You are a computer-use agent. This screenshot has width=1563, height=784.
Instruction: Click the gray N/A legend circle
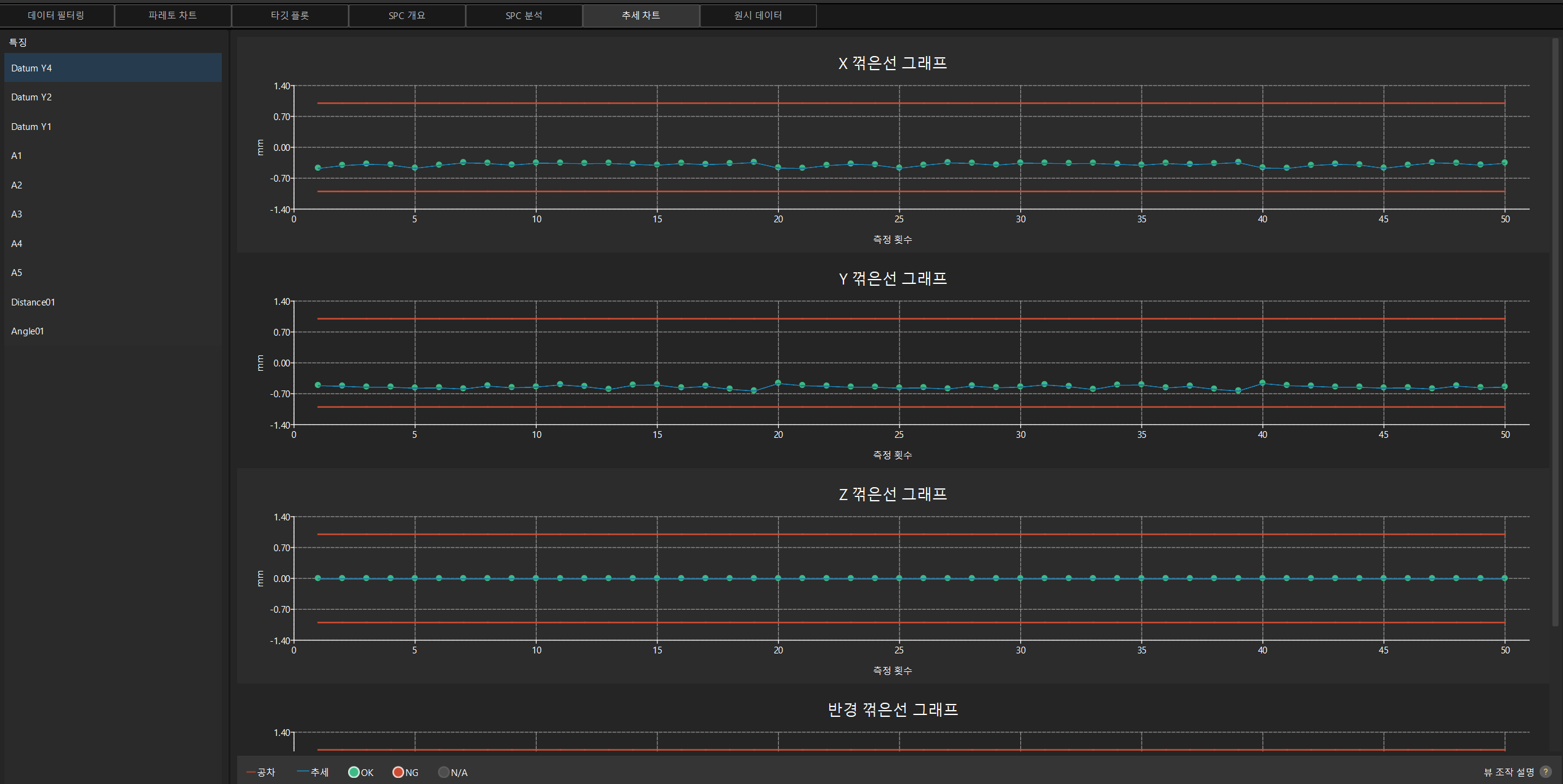click(x=444, y=772)
